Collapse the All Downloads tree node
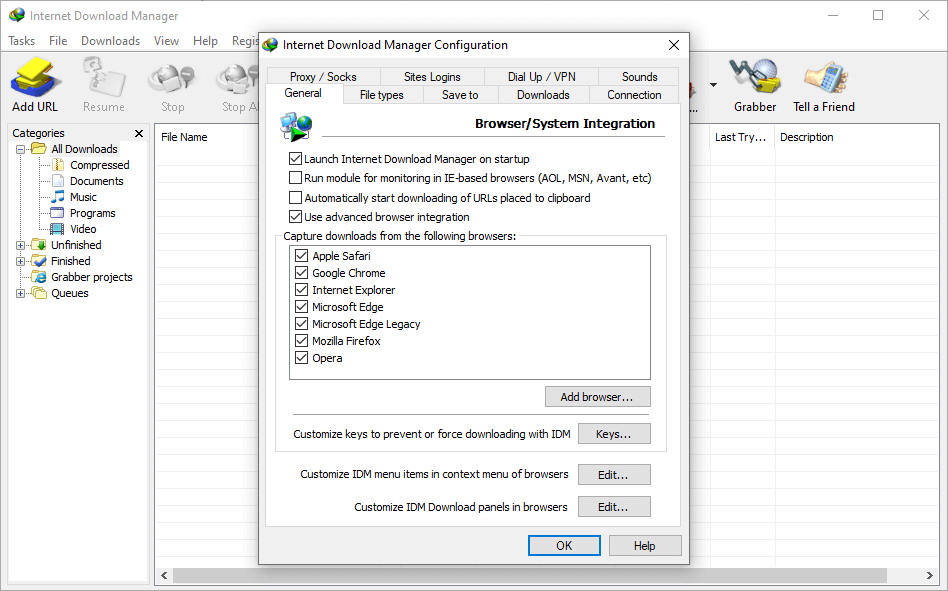948x591 pixels. tap(21, 149)
